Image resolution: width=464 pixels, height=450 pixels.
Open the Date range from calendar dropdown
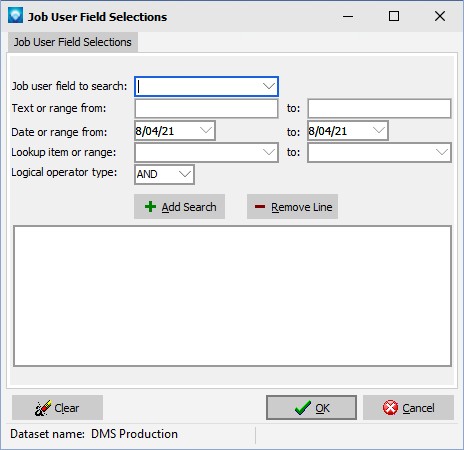click(206, 130)
